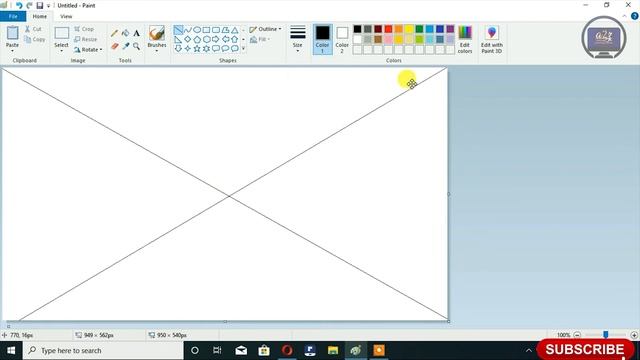Image resolution: width=640 pixels, height=360 pixels.
Task: Click Edit with Paint 3D
Action: click(x=492, y=39)
